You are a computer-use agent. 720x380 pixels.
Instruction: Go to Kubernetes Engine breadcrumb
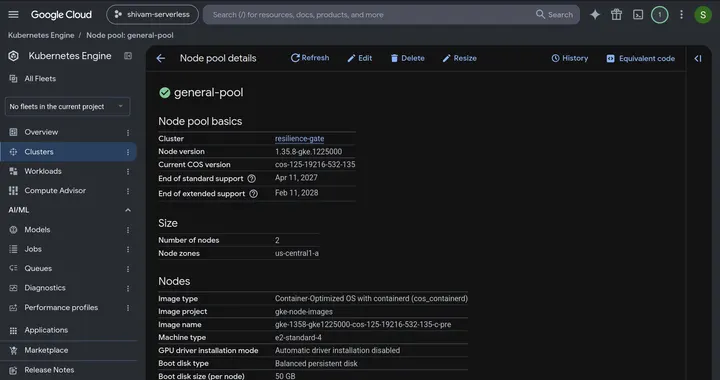click(41, 35)
